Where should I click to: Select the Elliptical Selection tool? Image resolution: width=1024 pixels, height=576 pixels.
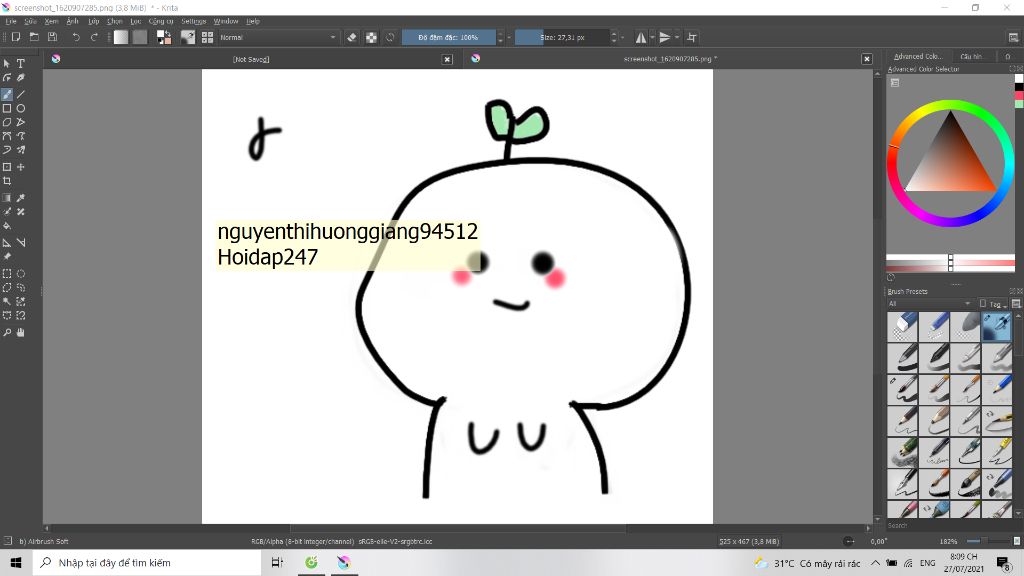tap(21, 274)
